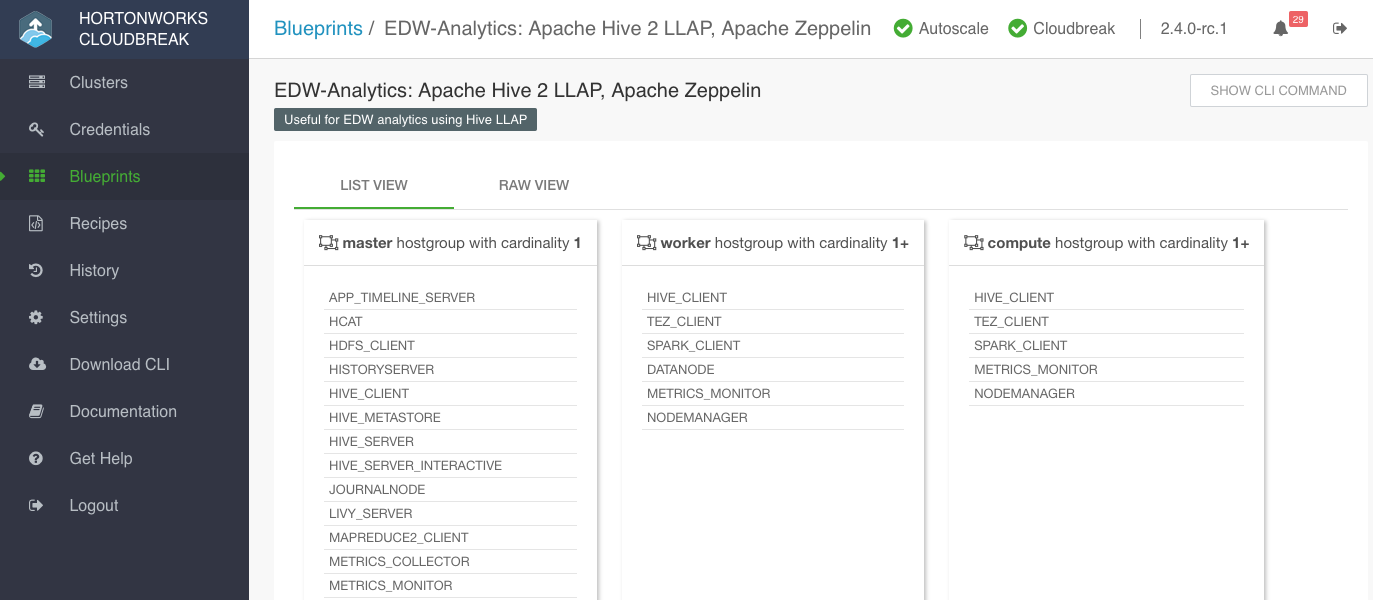Click the Blueprints grid icon

(x=37, y=176)
